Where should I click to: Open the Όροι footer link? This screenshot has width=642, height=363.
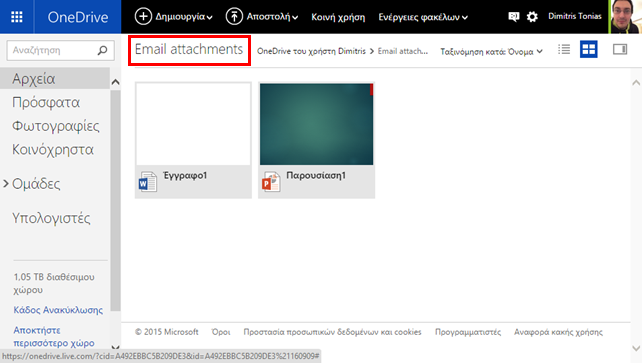pyautogui.click(x=221, y=332)
